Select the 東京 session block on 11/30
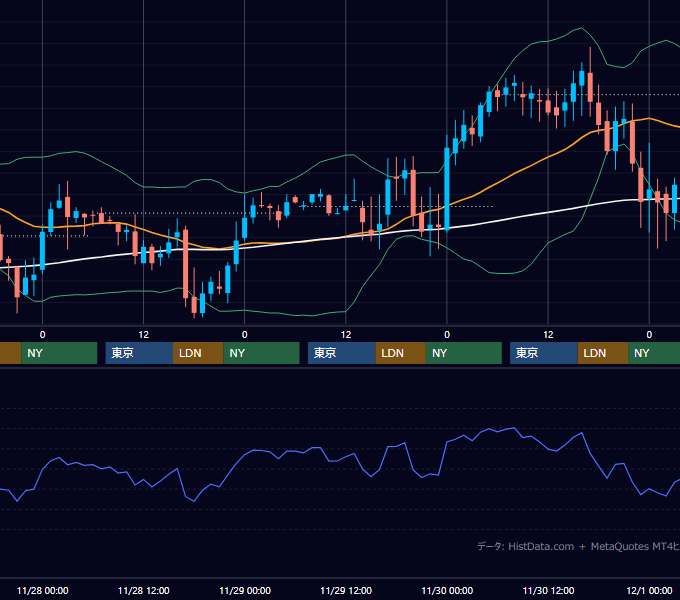 pos(544,353)
